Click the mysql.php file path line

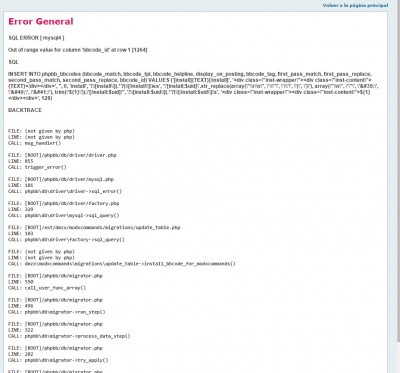pyautogui.click(x=61, y=179)
